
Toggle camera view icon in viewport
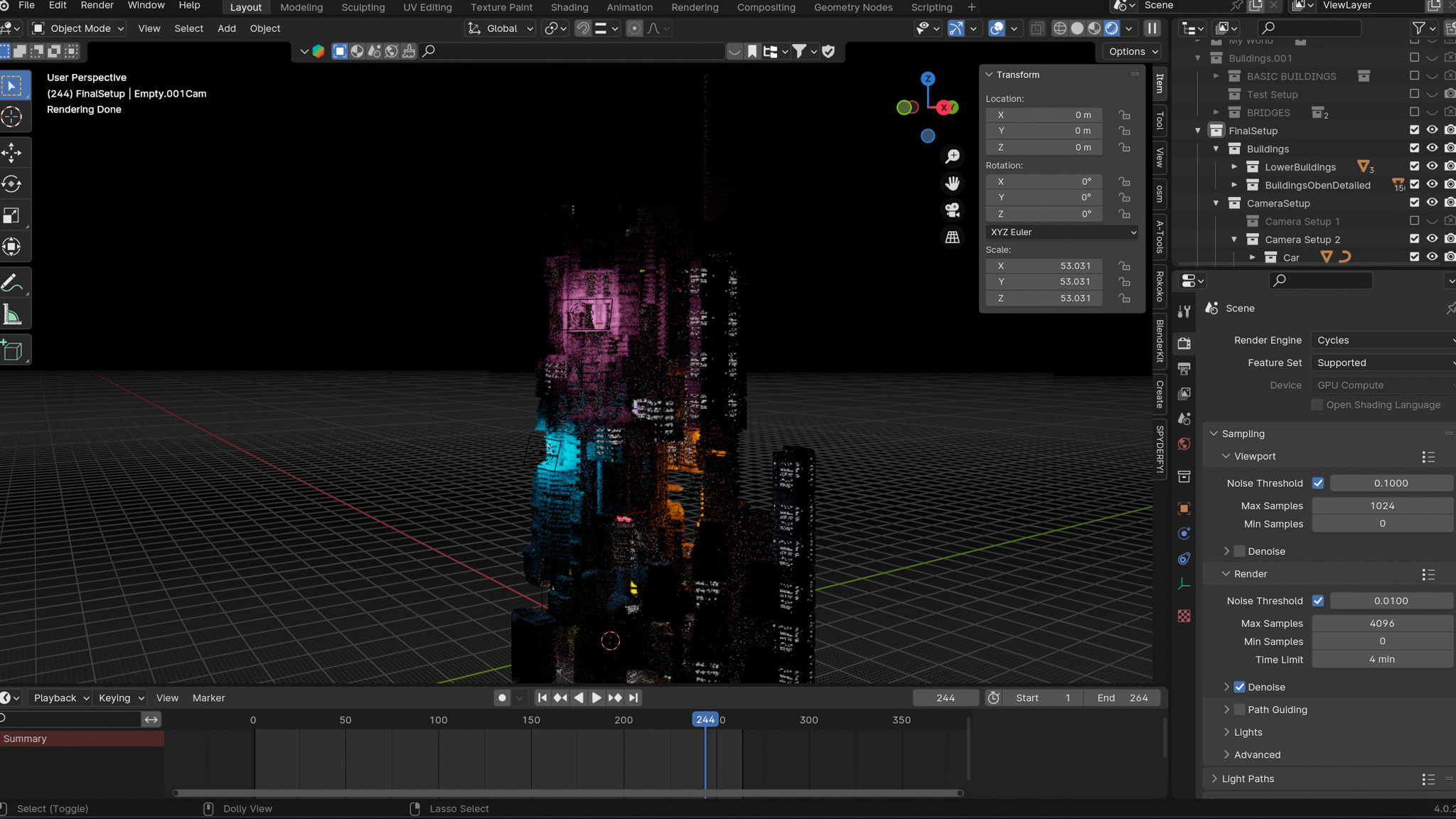(952, 210)
